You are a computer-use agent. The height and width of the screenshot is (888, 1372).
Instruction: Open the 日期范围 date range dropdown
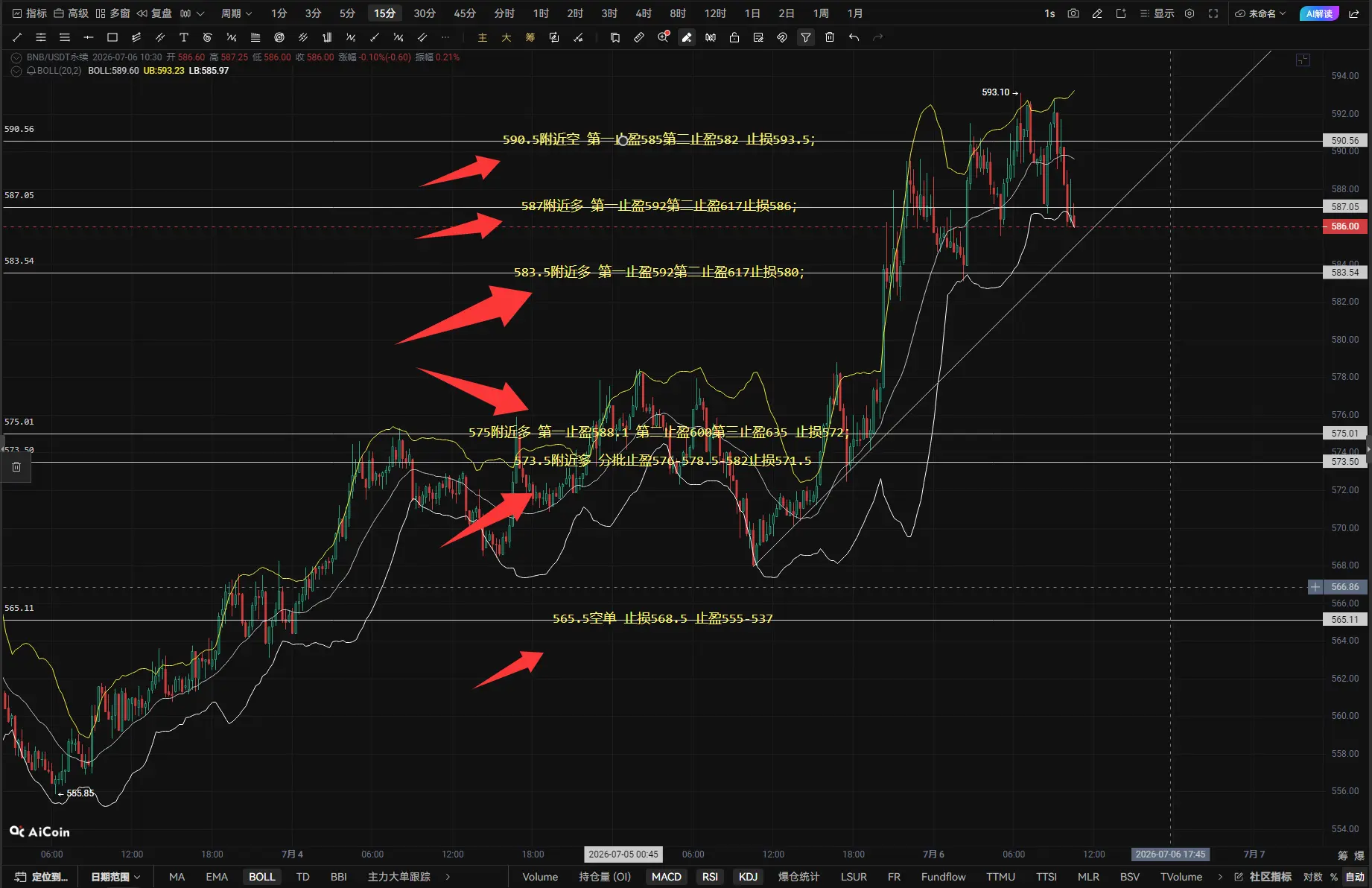pyautogui.click(x=115, y=877)
